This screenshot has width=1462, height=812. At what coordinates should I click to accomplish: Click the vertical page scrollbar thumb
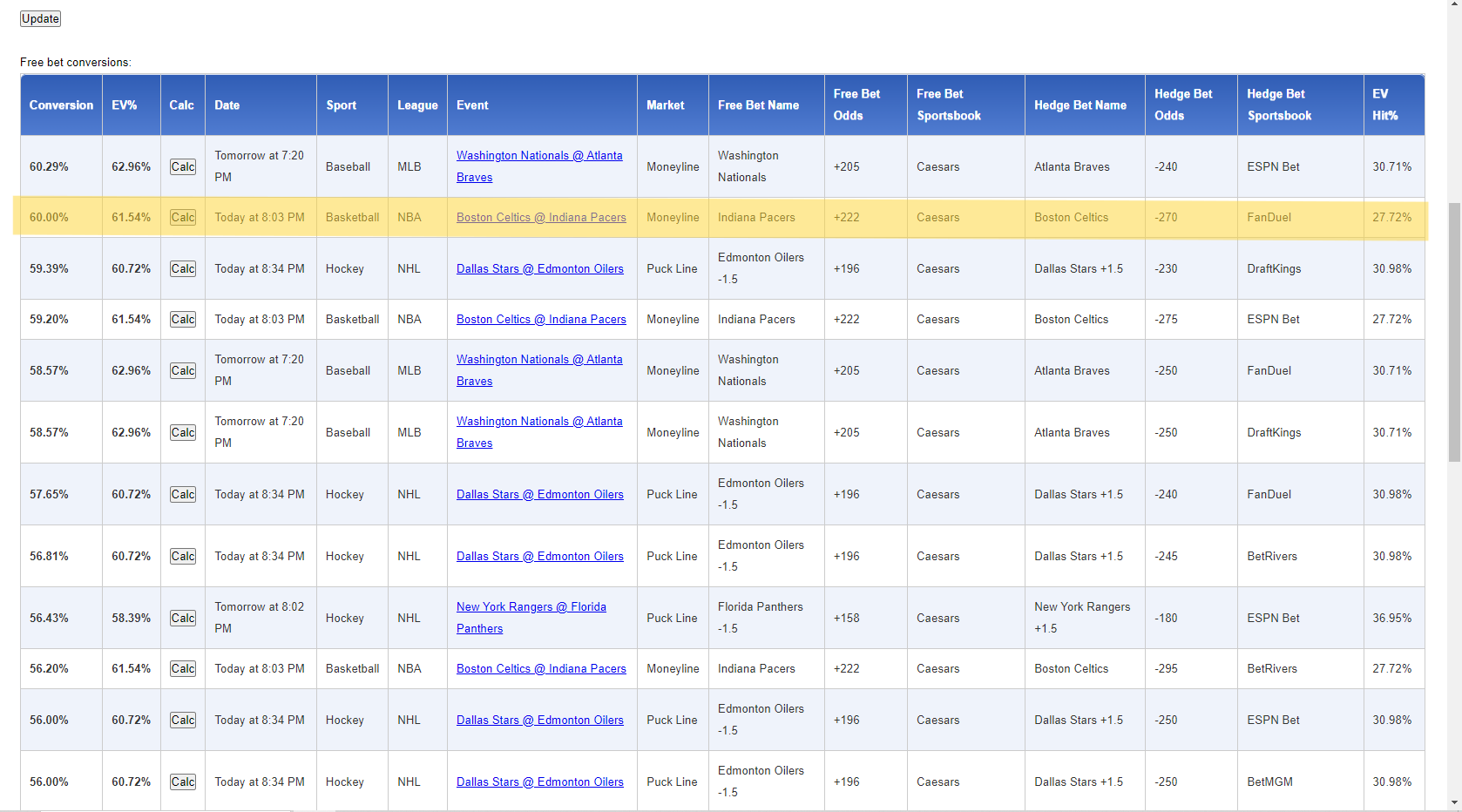tap(1454, 332)
